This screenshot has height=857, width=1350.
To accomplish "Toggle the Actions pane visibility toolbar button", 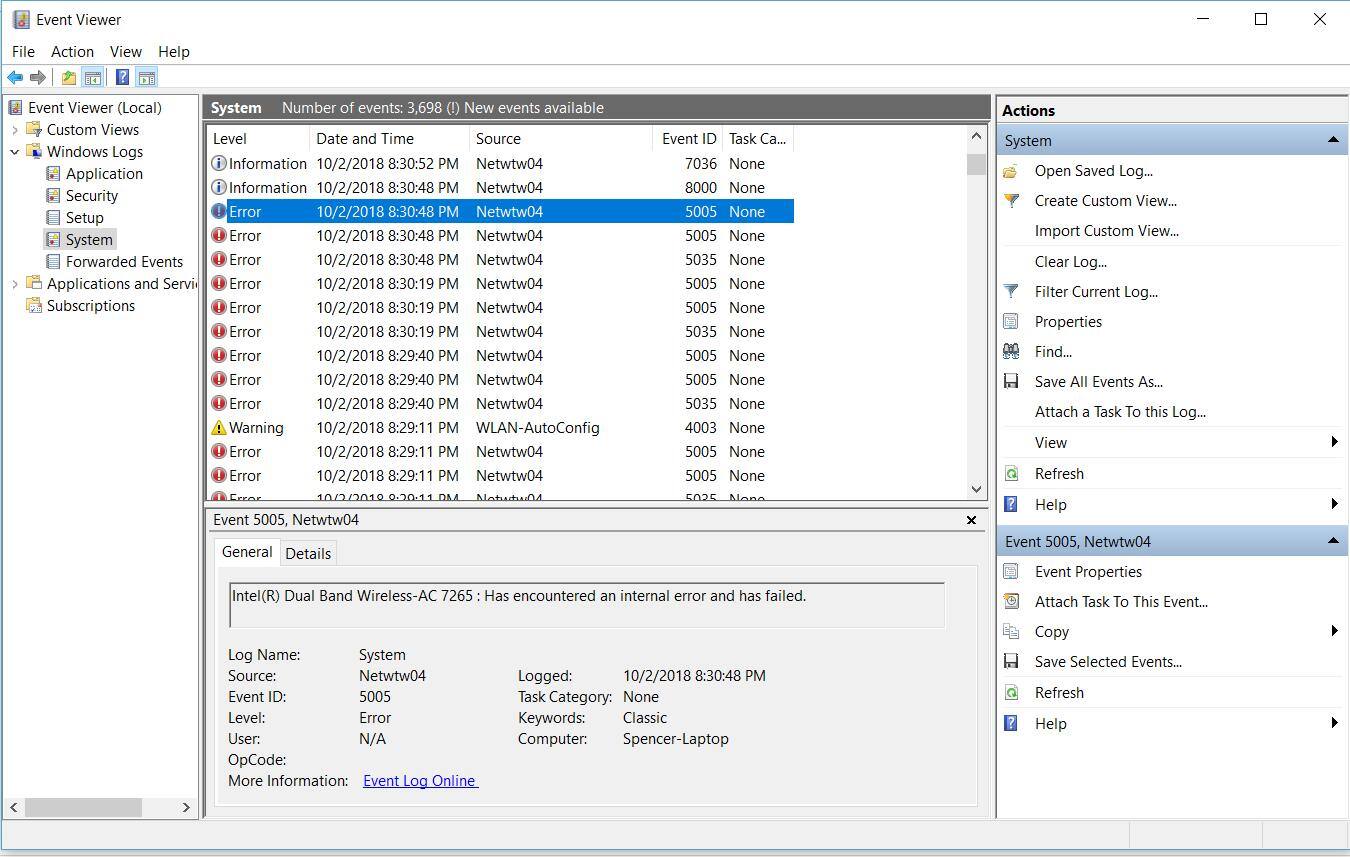I will click(x=146, y=77).
